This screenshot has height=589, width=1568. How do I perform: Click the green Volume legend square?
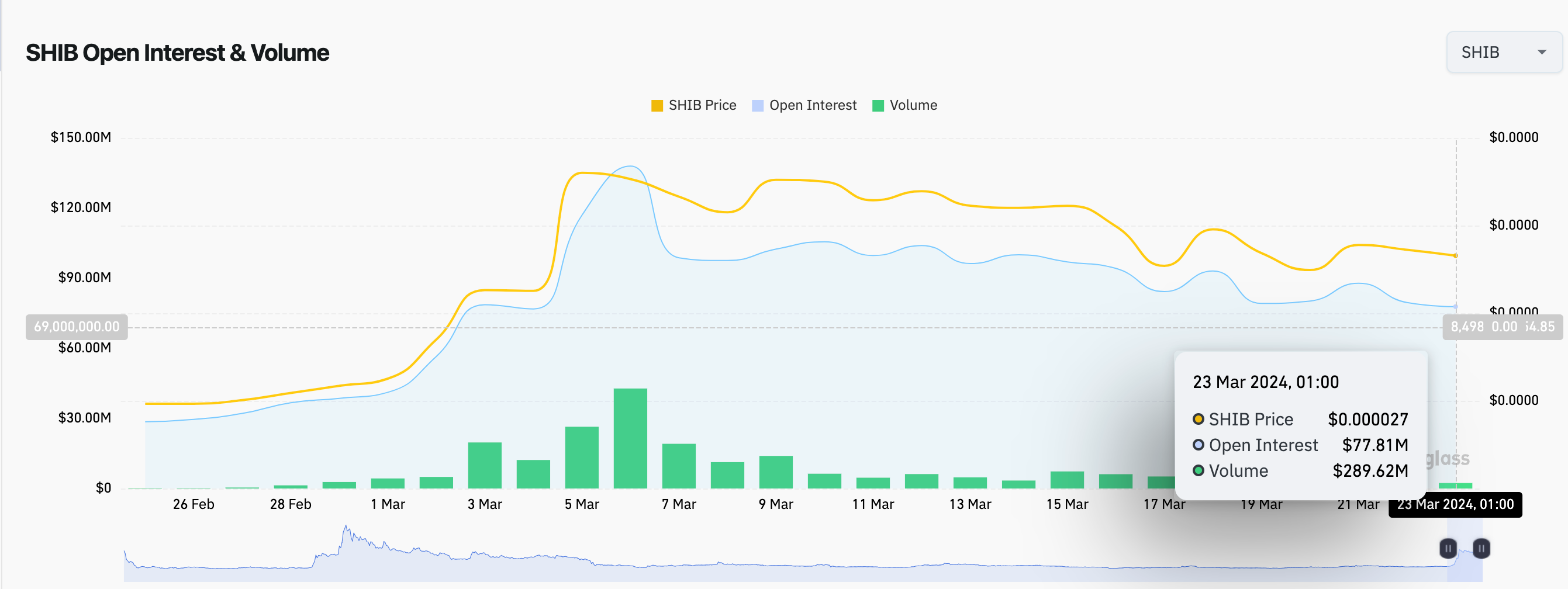pyautogui.click(x=878, y=106)
